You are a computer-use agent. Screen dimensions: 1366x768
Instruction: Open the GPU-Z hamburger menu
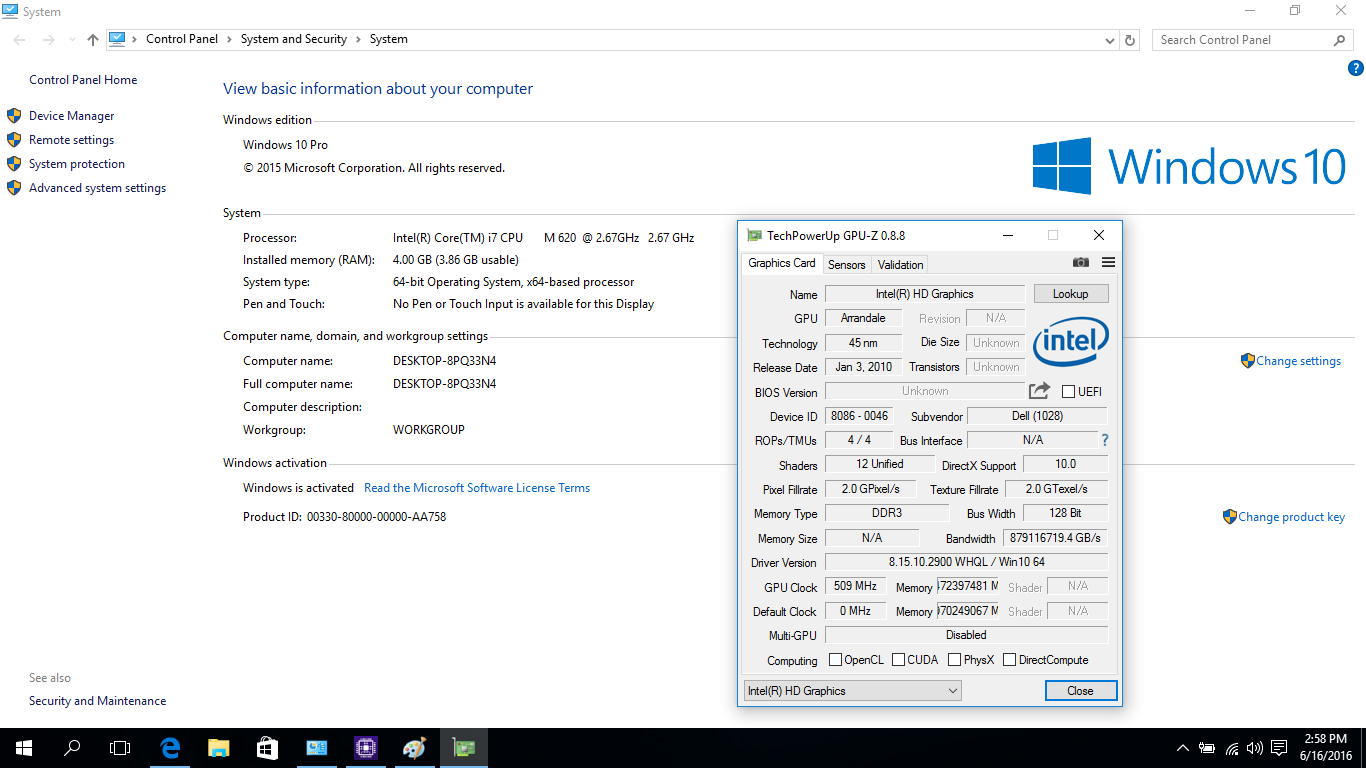coord(1108,263)
